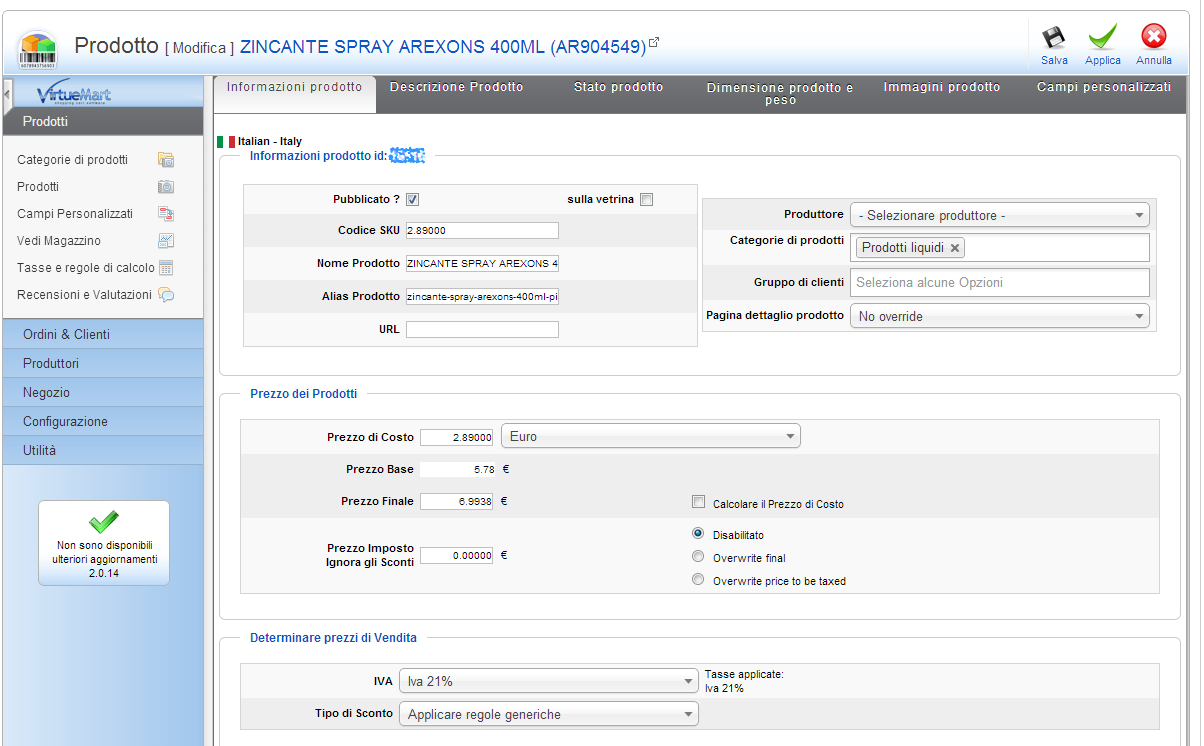The width and height of the screenshot is (1204, 746).
Task: Click the empty URL input field
Action: tap(482, 329)
